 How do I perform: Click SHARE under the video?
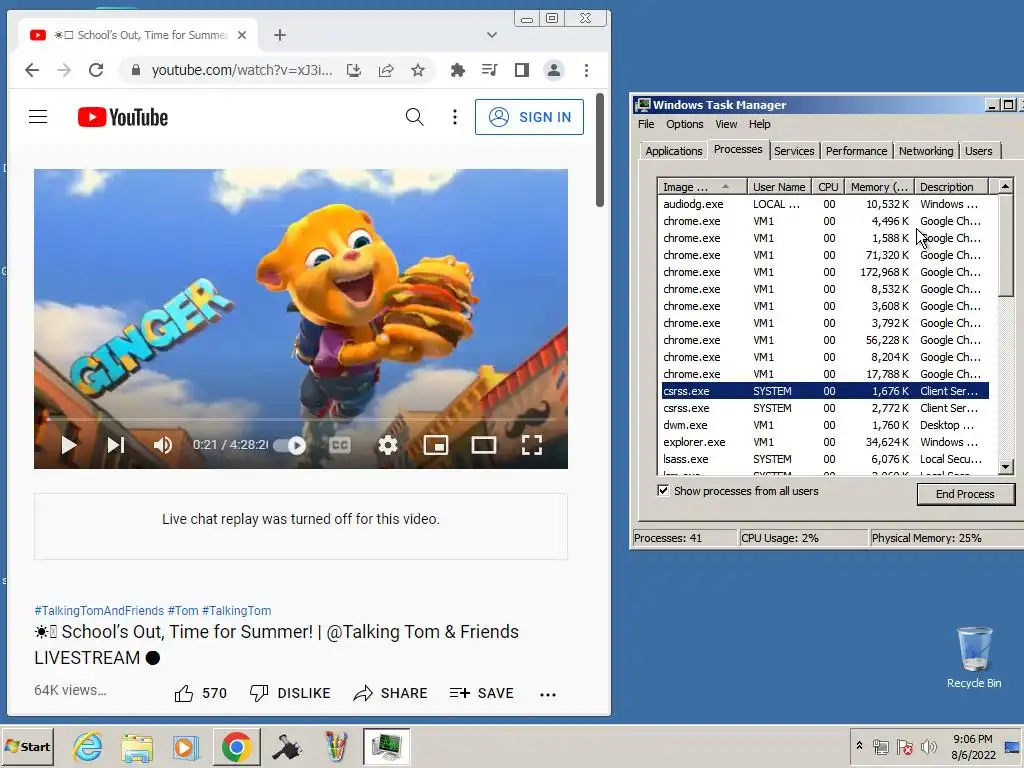[x=391, y=694]
